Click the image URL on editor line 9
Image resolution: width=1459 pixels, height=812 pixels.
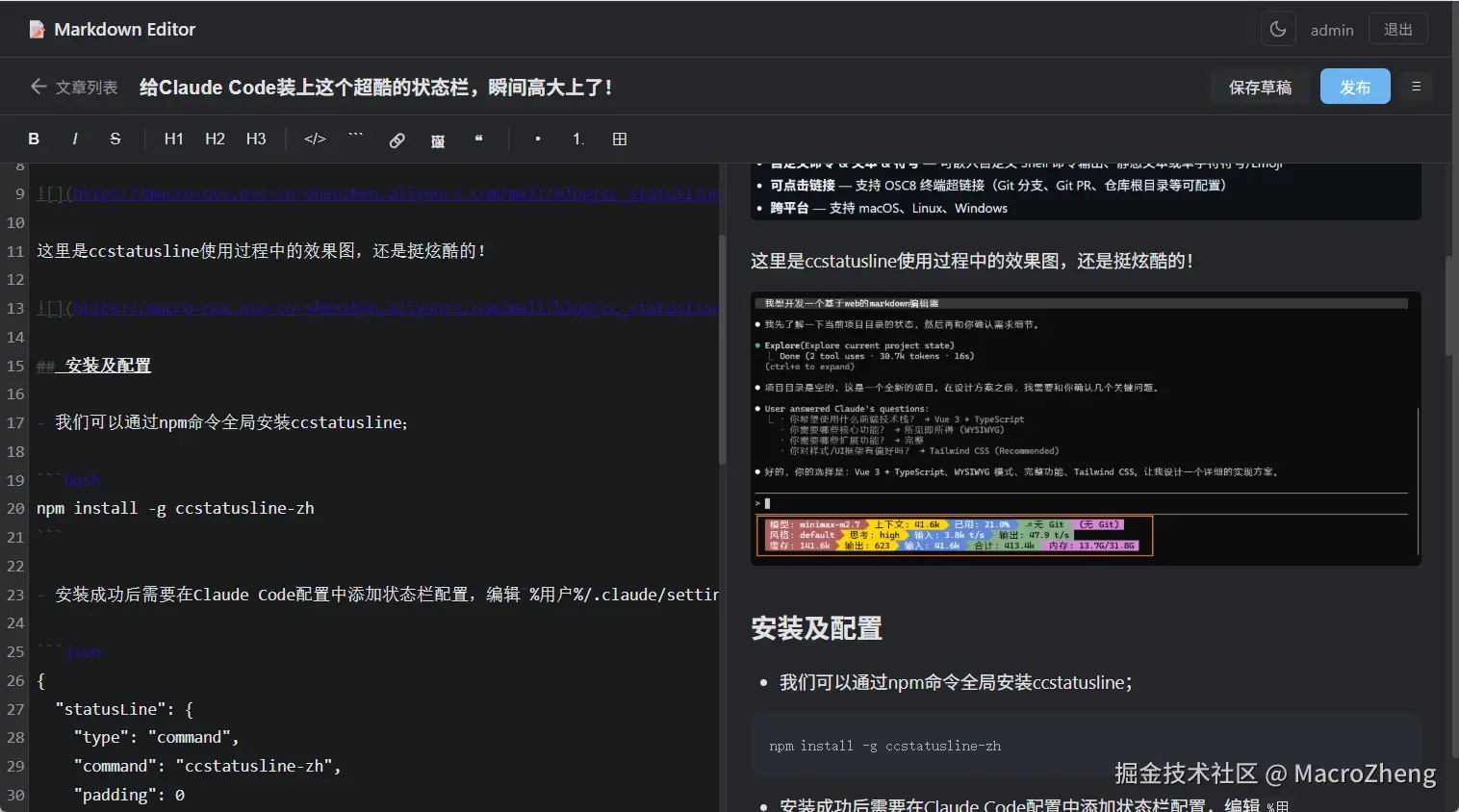(396, 193)
